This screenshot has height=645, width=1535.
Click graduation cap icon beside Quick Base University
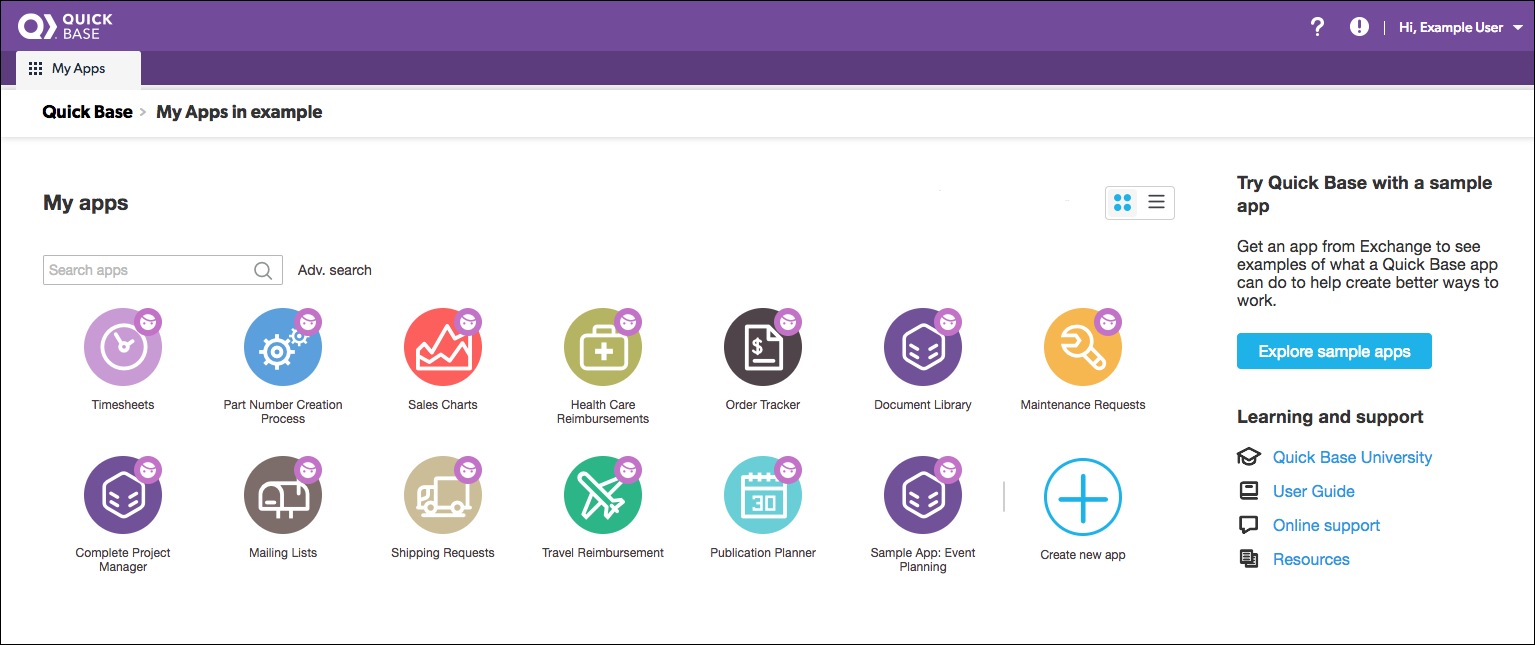(x=1249, y=457)
